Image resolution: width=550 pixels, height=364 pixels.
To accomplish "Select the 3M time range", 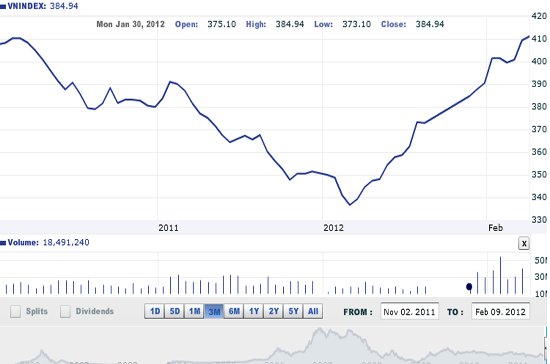I will [x=214, y=311].
